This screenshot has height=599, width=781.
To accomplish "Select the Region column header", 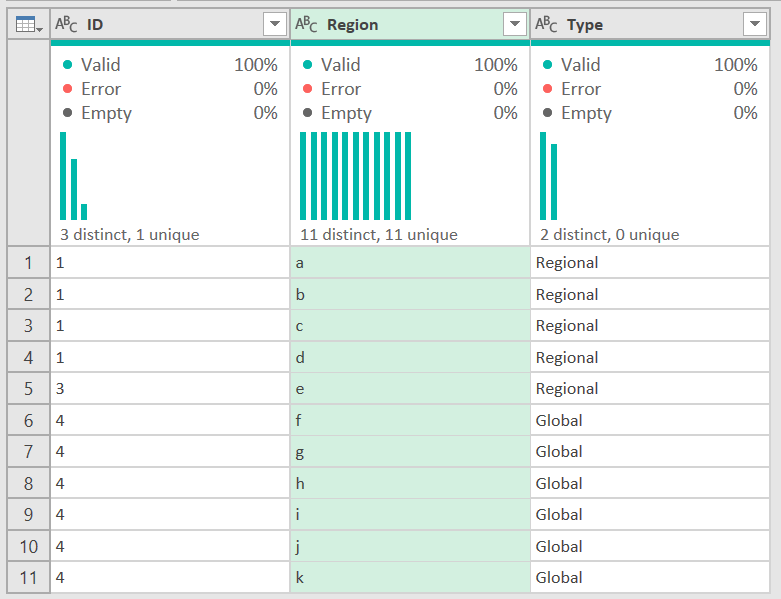I will tap(410, 24).
